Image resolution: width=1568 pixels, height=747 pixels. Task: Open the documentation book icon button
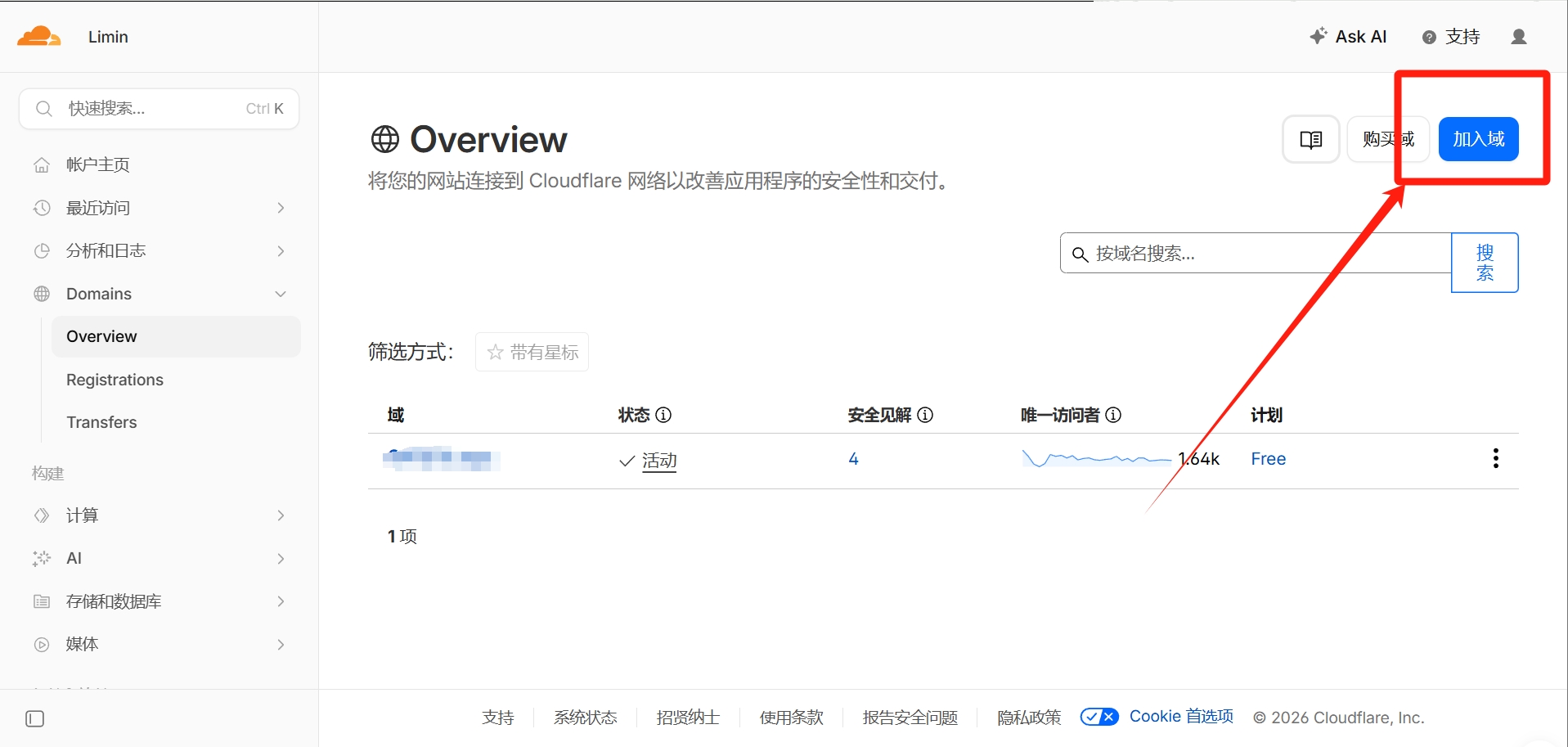pyautogui.click(x=1310, y=139)
